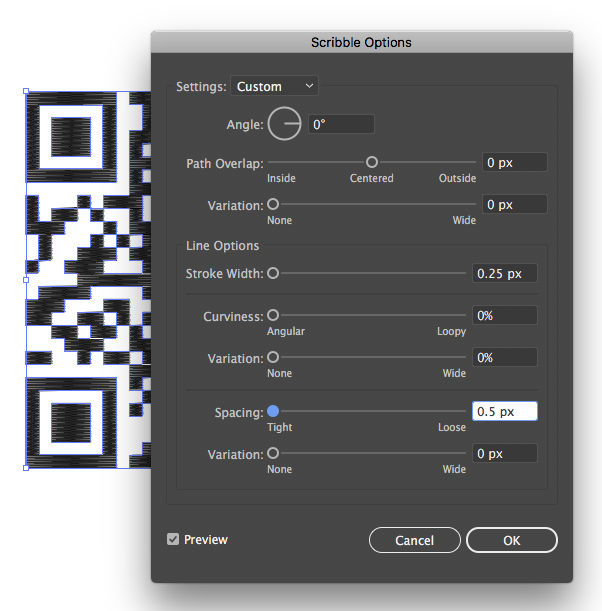Image resolution: width=602 pixels, height=611 pixels.
Task: Click the Loose label under Spacing
Action: click(x=452, y=427)
